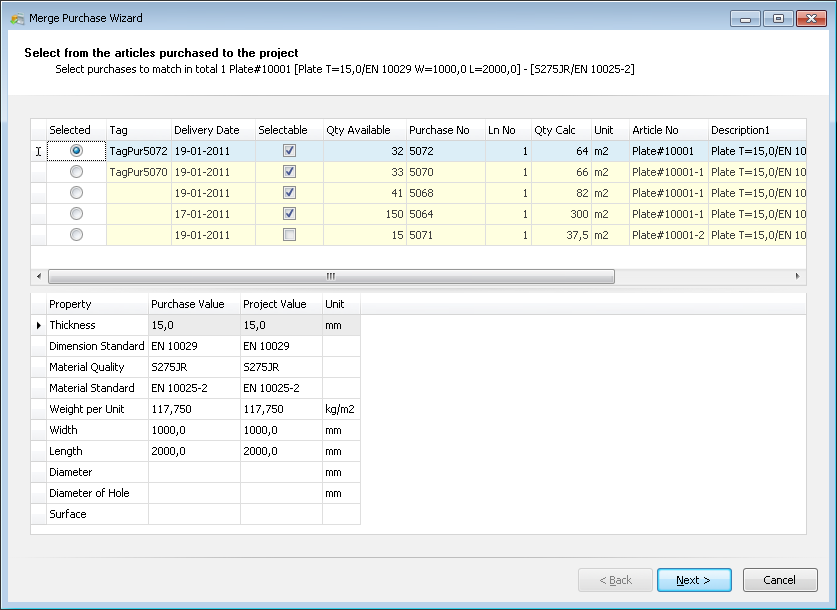837x610 pixels.
Task: Select the radio button for TagPur5070 row
Action: coord(76,172)
